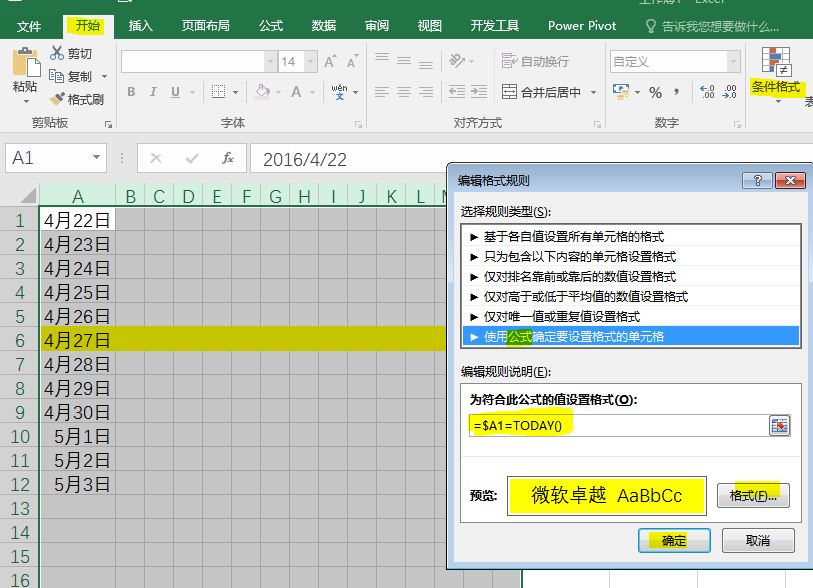Open the font size dropdown showing 14
Viewport: 813px width, 588px height.
pyautogui.click(x=311, y=62)
